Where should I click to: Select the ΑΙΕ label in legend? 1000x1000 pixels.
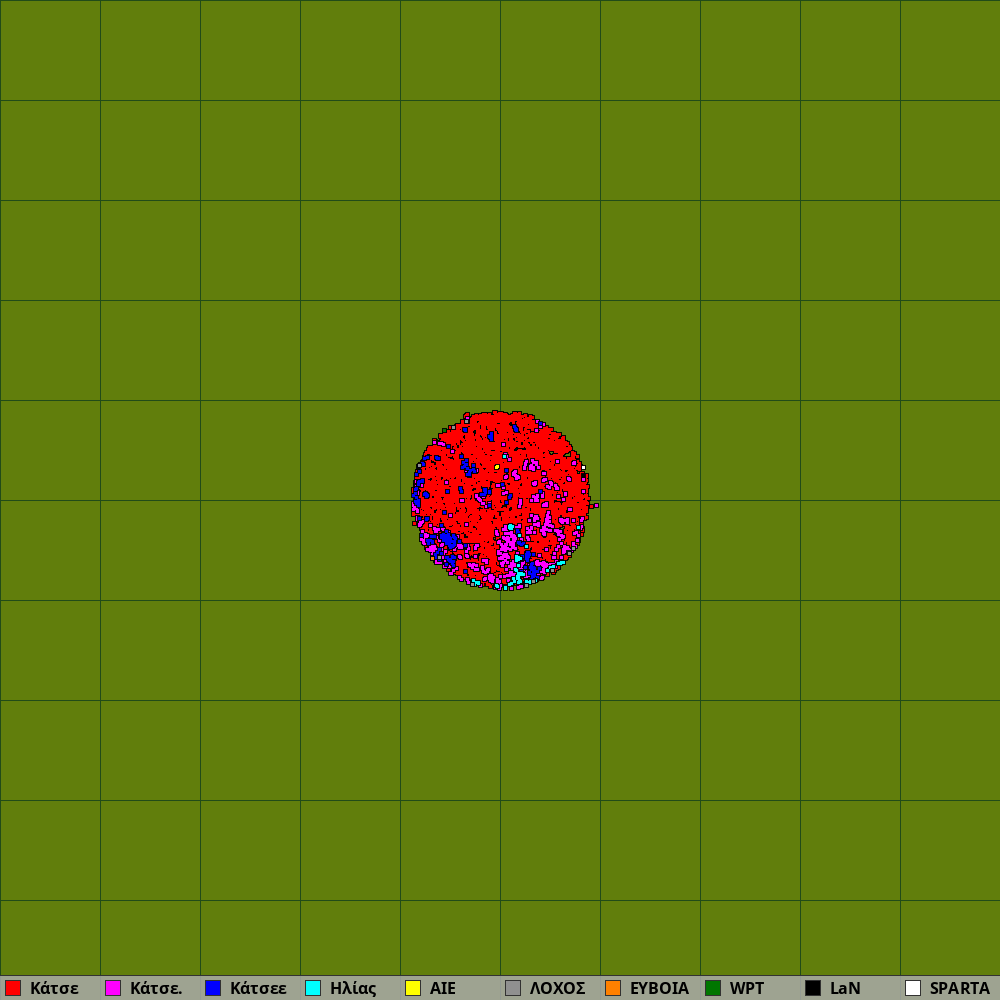tap(443, 989)
